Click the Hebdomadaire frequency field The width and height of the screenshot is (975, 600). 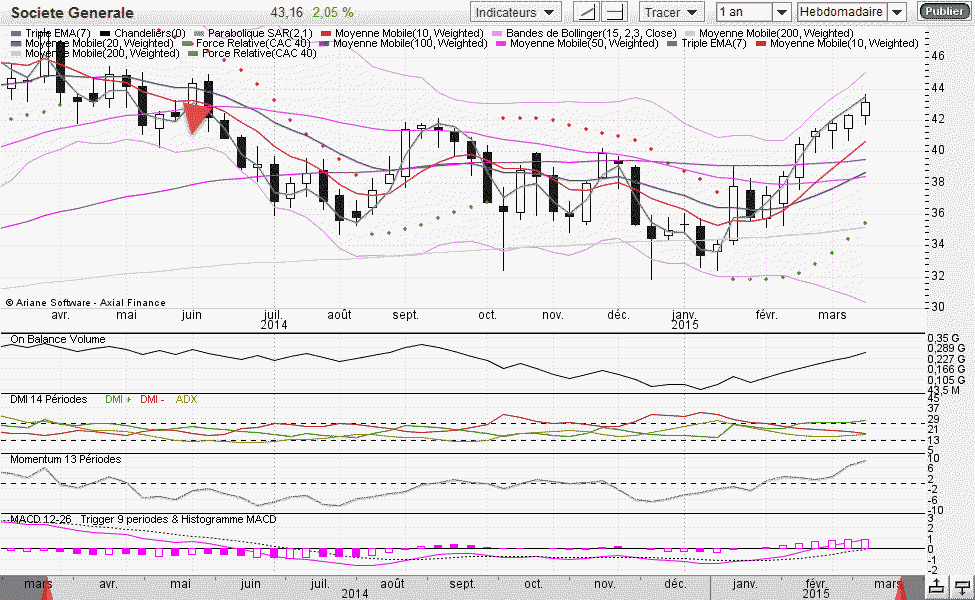point(841,12)
